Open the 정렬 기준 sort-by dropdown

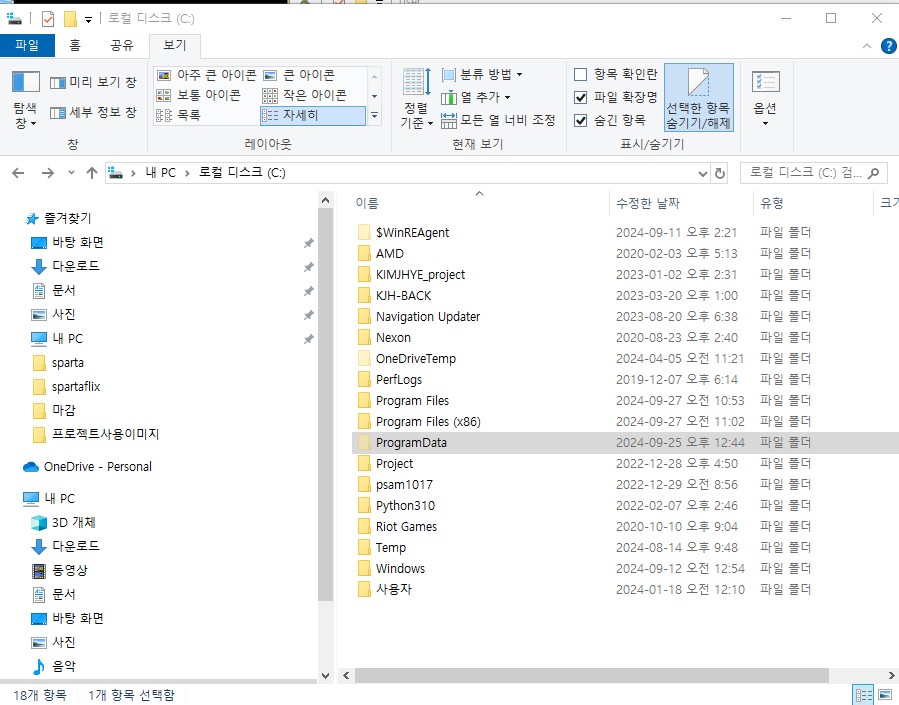pyautogui.click(x=417, y=99)
